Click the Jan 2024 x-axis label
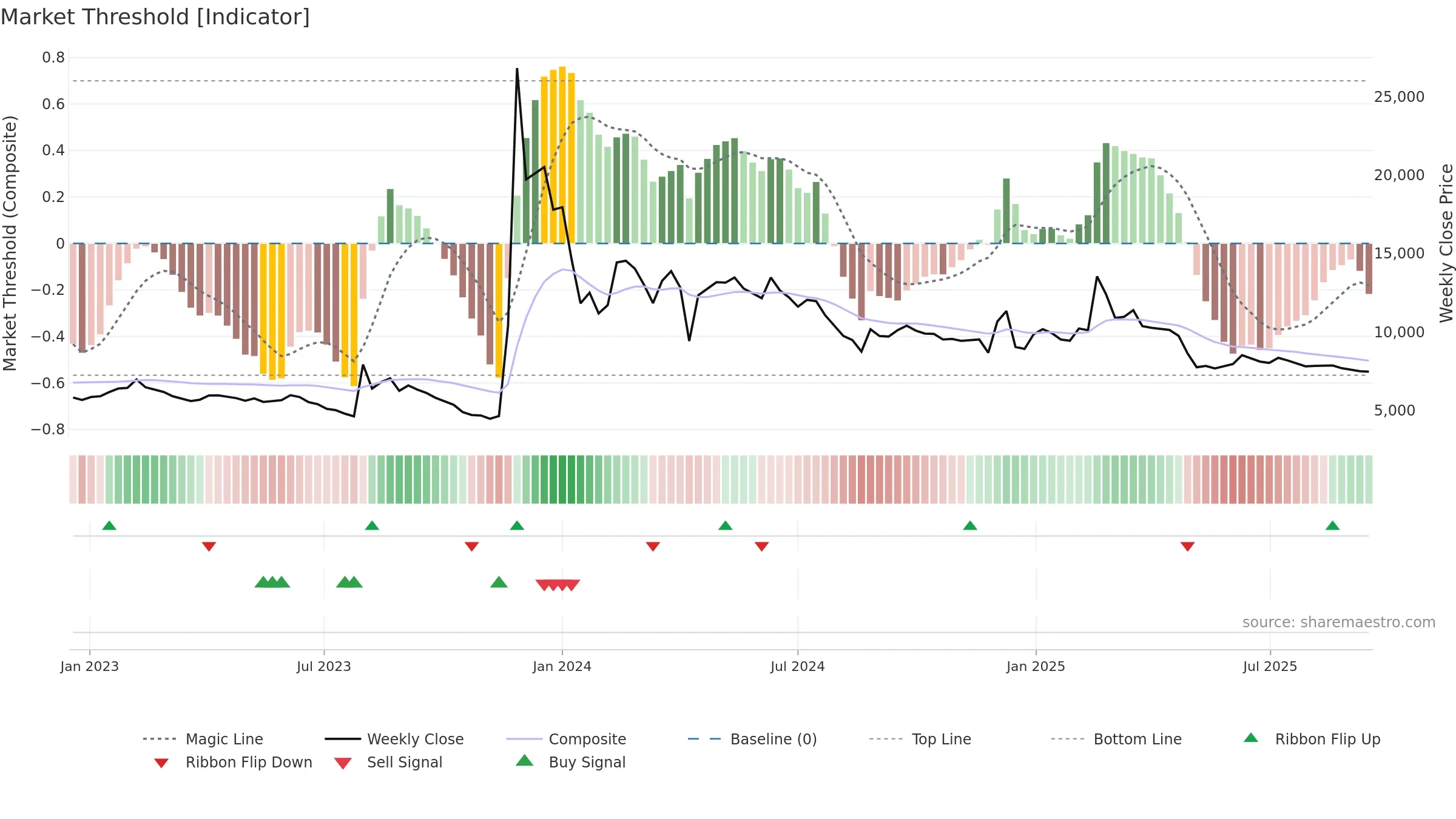The height and width of the screenshot is (819, 1456). 562,666
